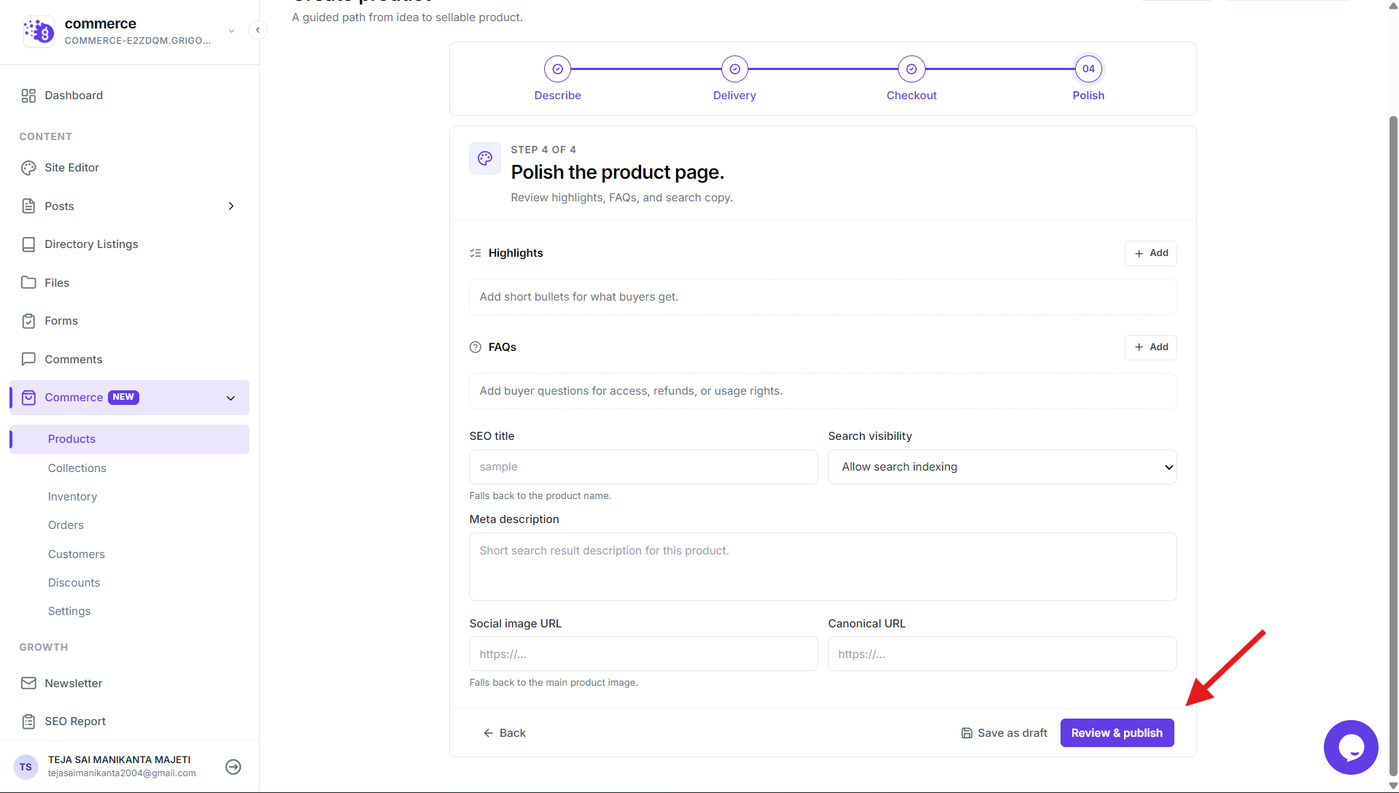The height and width of the screenshot is (793, 1399).
Task: Open Collections in the Commerce submenu
Action: tap(77, 468)
